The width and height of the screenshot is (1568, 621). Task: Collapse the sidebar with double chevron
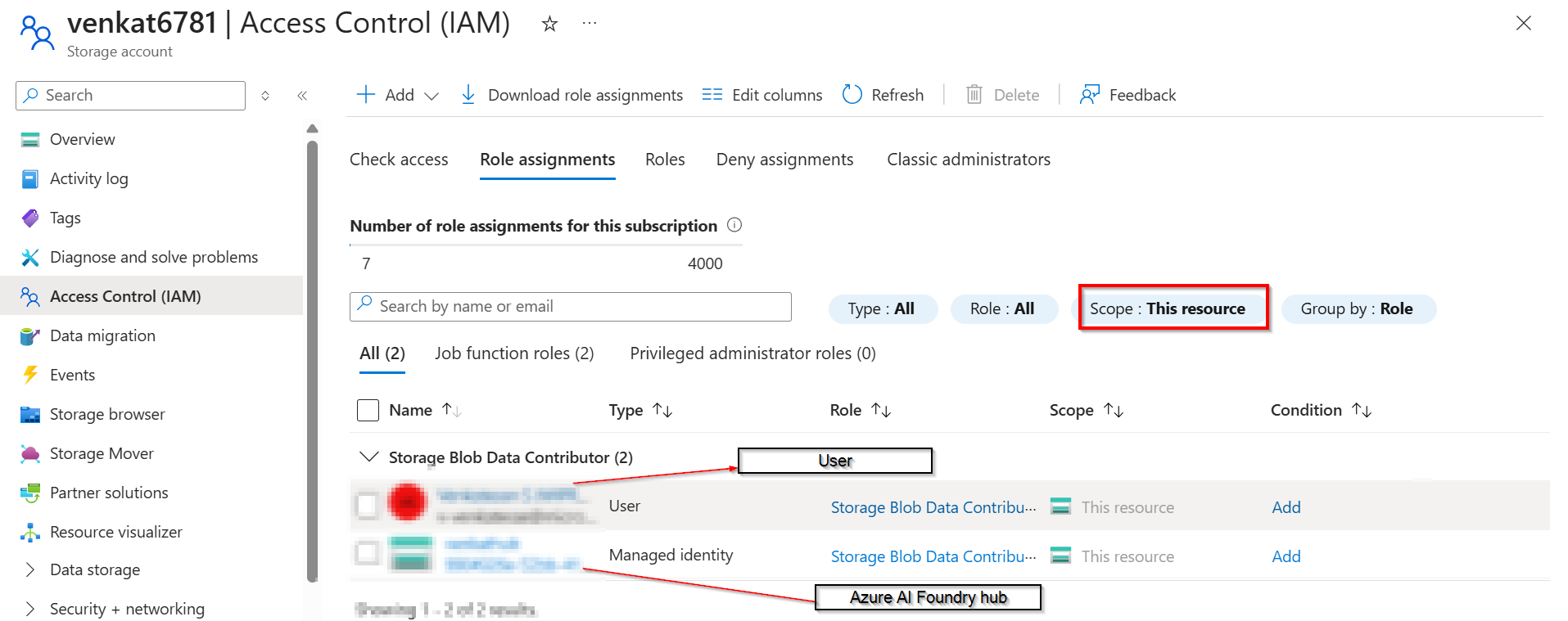coord(302,96)
